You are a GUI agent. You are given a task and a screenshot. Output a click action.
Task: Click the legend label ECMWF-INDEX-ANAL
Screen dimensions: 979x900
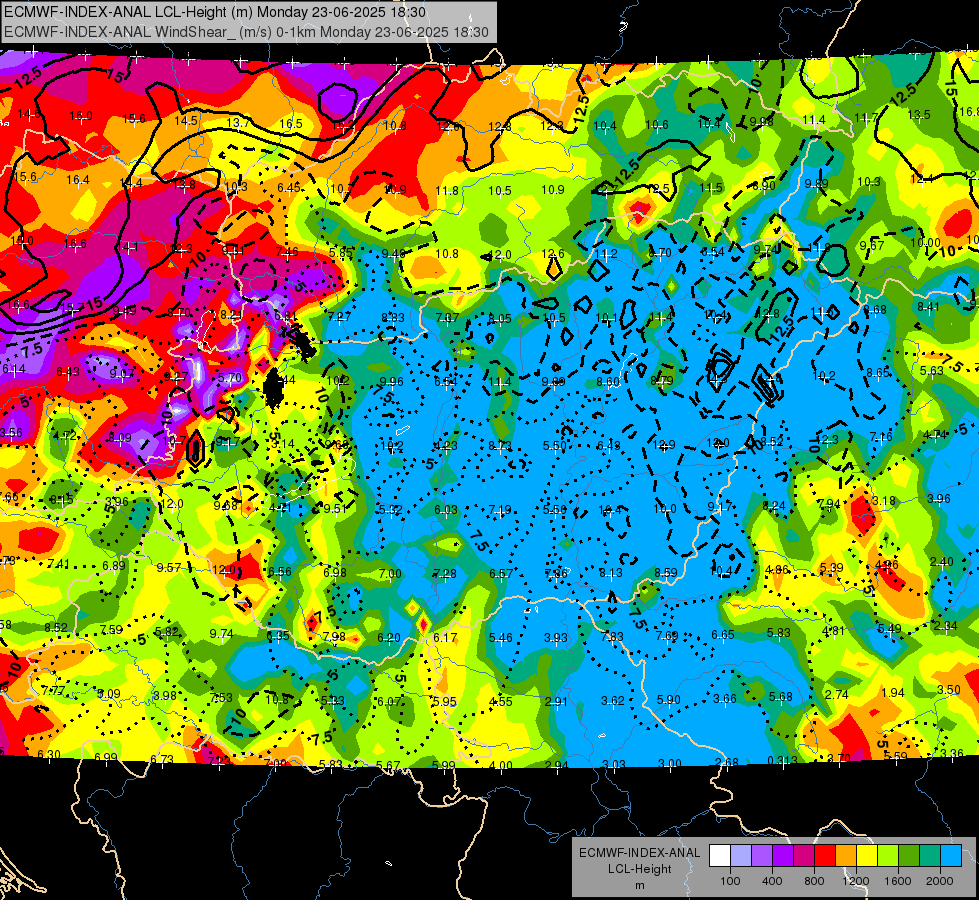tap(639, 853)
